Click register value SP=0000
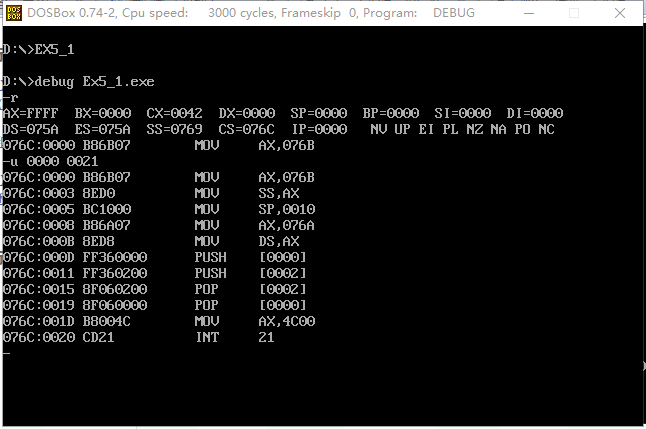The image size is (646, 429). pos(319,113)
